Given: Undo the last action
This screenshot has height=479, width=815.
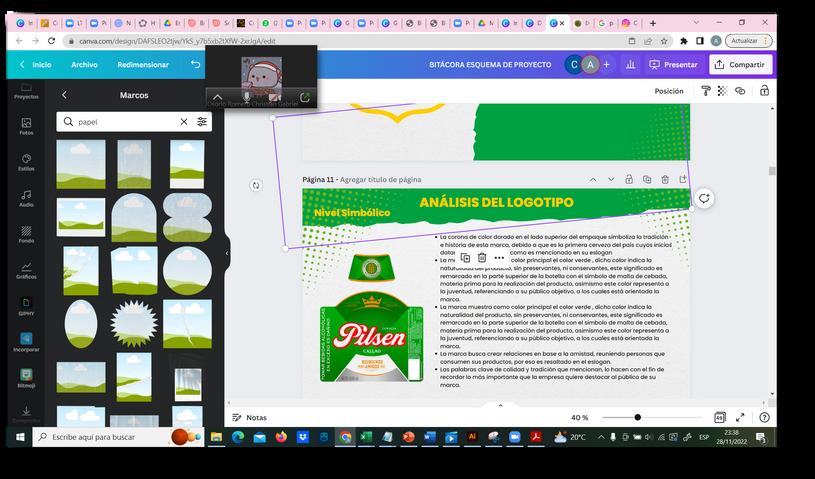Looking at the screenshot, I should [x=195, y=64].
